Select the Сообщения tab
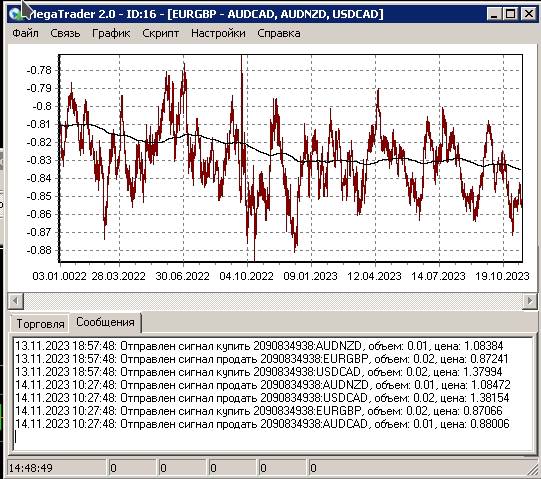This screenshot has width=541, height=479. [x=105, y=322]
